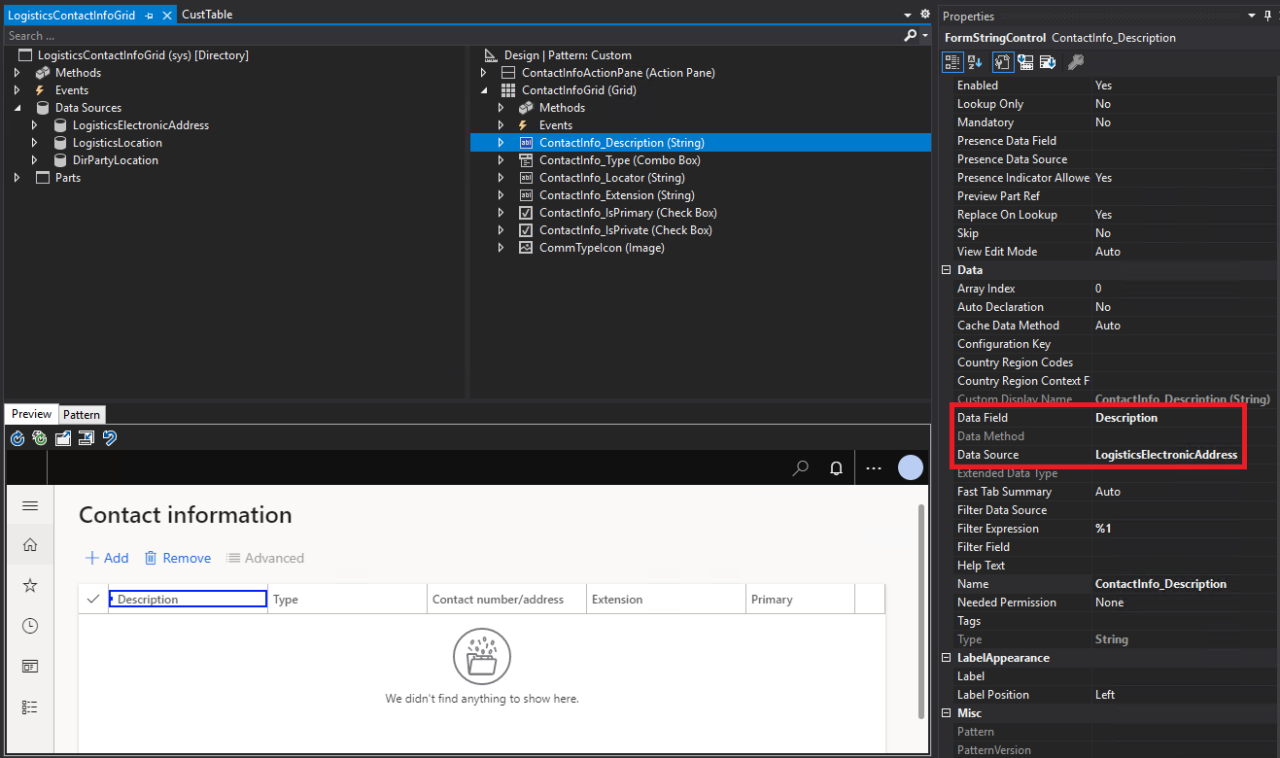
Task: Select the Categorized view in Properties panel
Action: point(952,61)
